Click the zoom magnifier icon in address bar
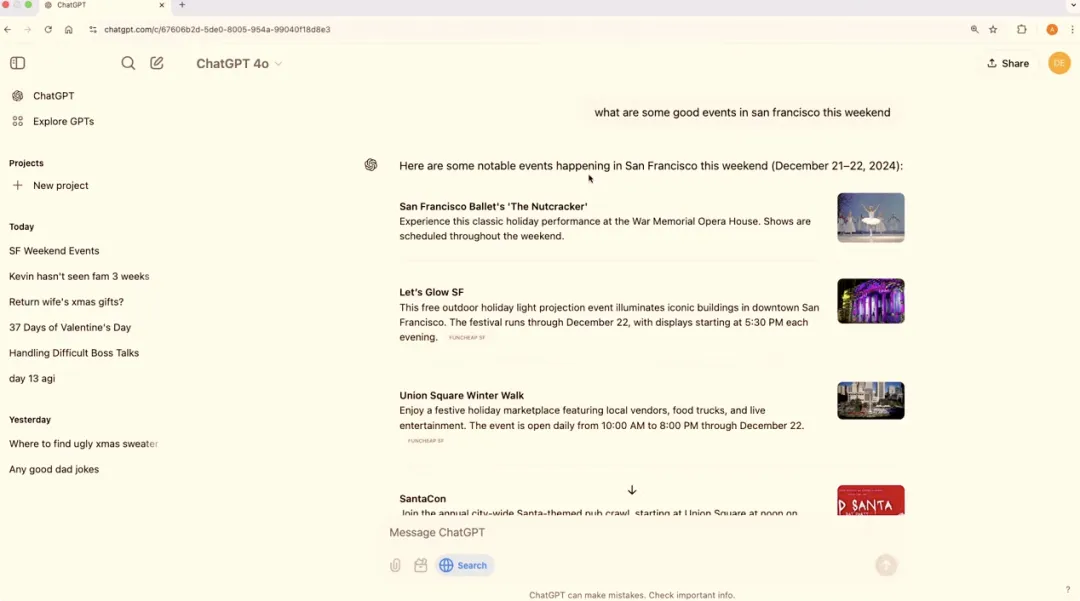Viewport: 1080px width, 601px height. (x=975, y=30)
